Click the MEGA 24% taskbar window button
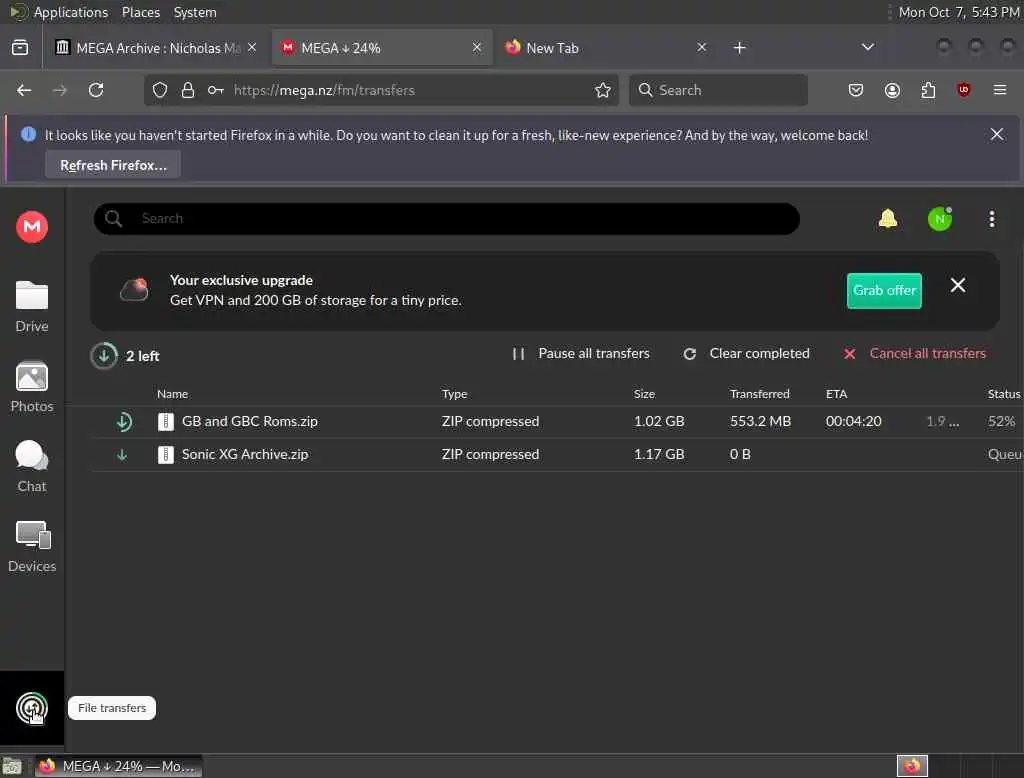 pos(118,766)
